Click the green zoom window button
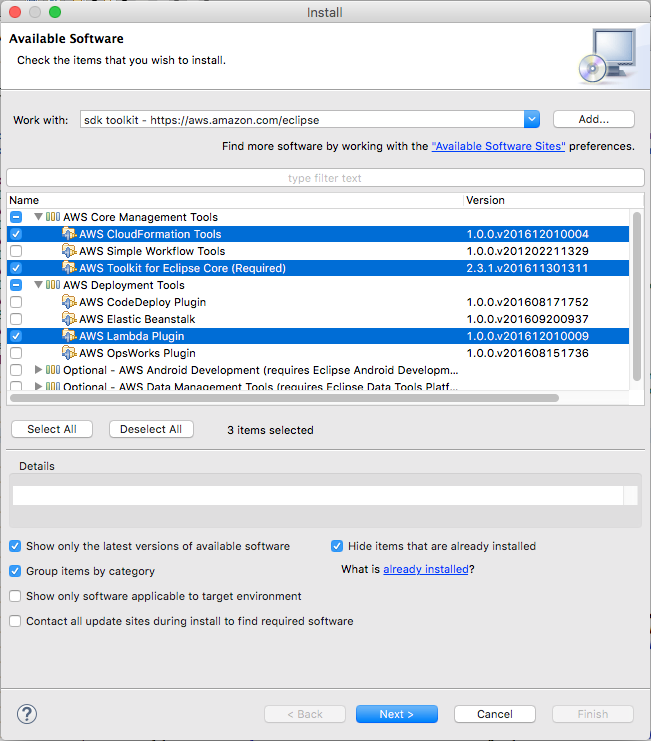This screenshot has height=741, width=651. click(x=55, y=12)
